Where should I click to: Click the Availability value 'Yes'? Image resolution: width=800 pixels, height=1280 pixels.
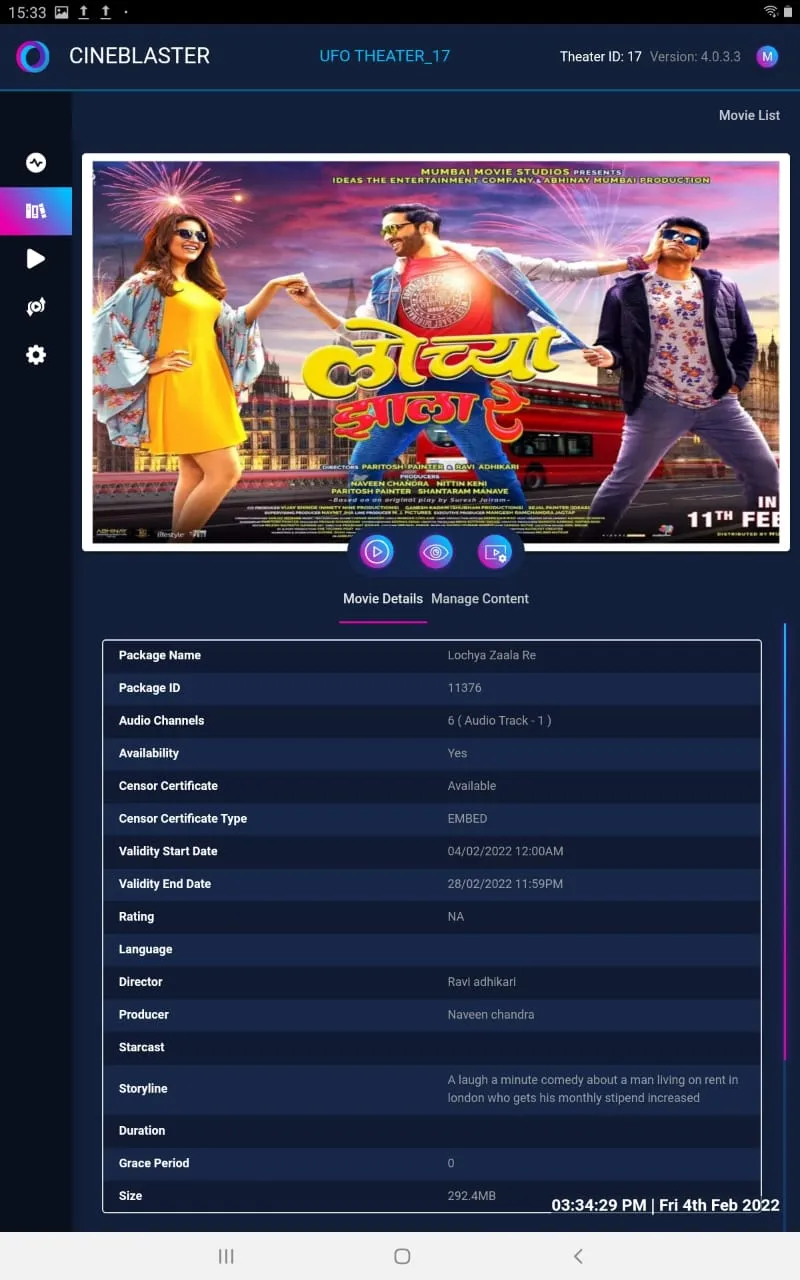(x=457, y=753)
